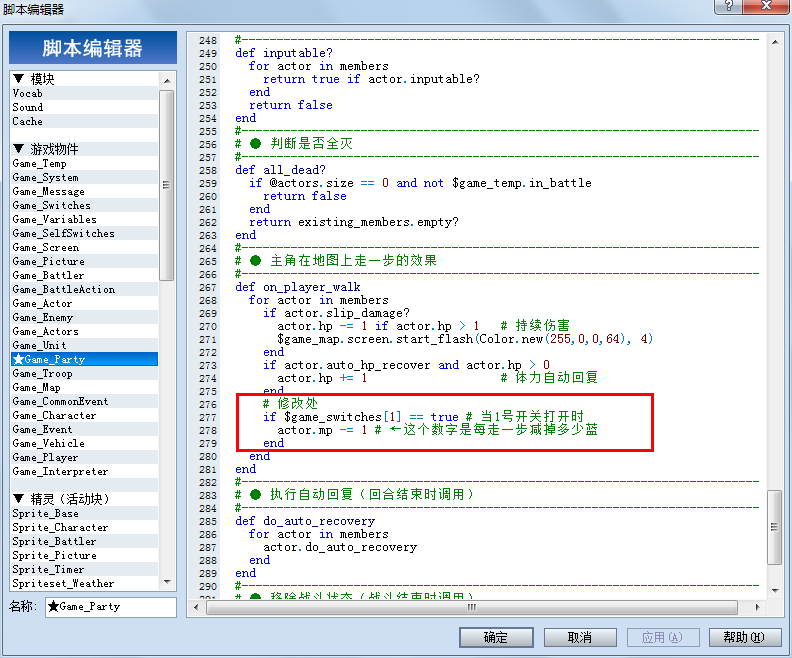This screenshot has width=792, height=658.
Task: Select the Game_Character script
Action: tap(84, 416)
